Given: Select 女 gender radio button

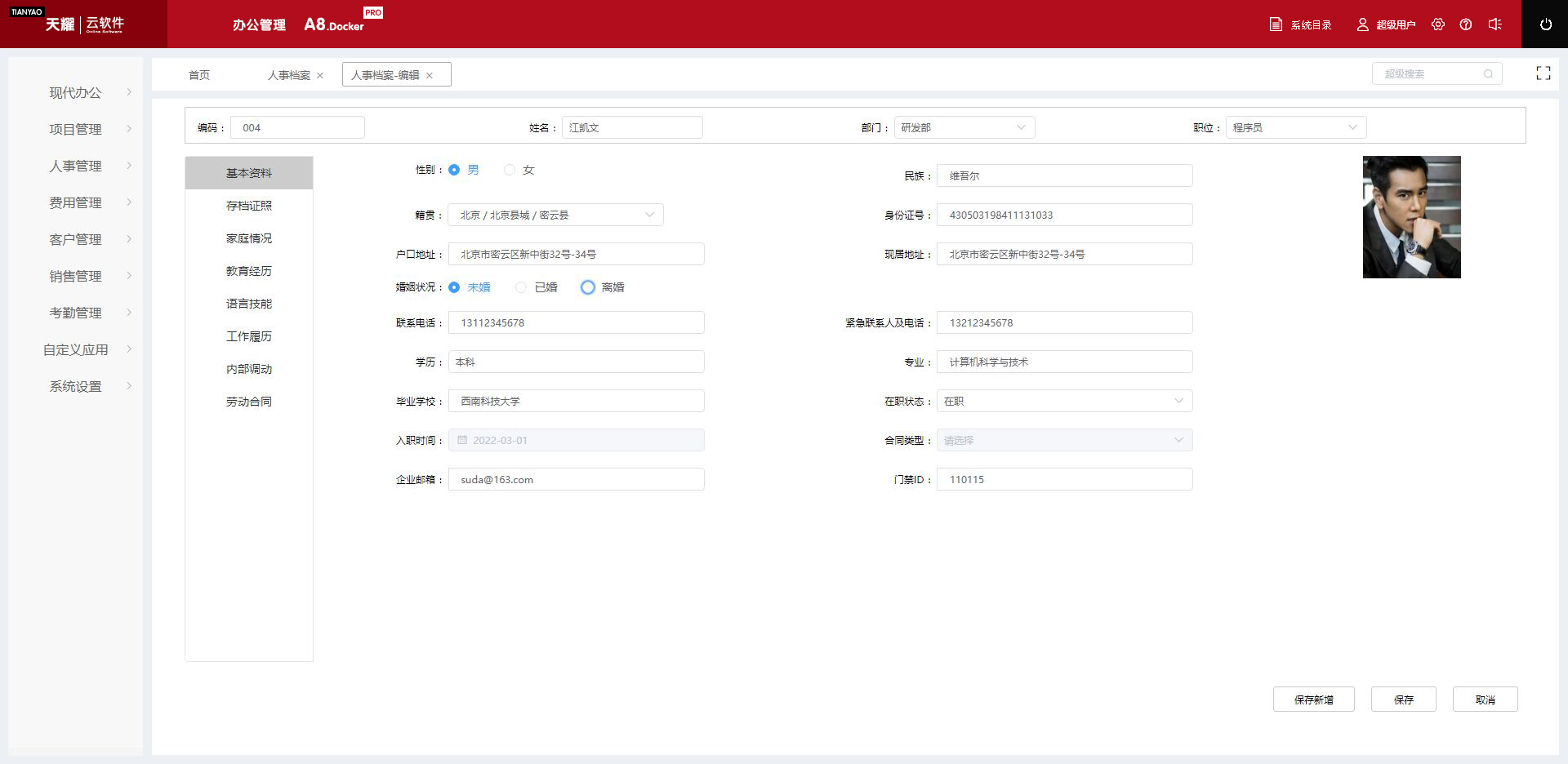Looking at the screenshot, I should [x=510, y=170].
